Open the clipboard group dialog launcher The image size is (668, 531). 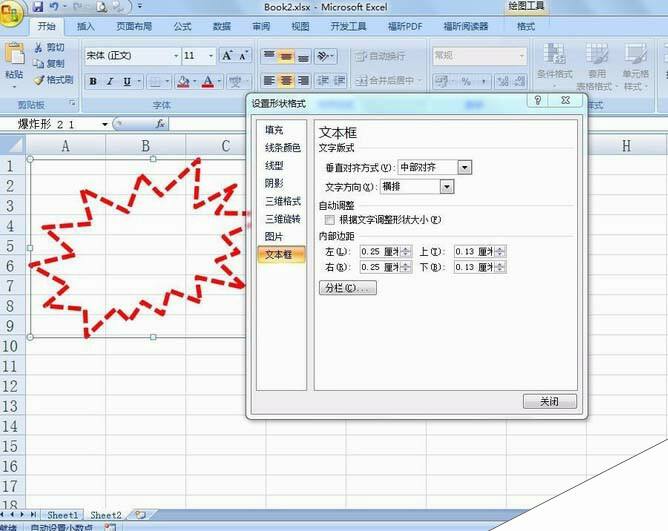click(x=72, y=103)
